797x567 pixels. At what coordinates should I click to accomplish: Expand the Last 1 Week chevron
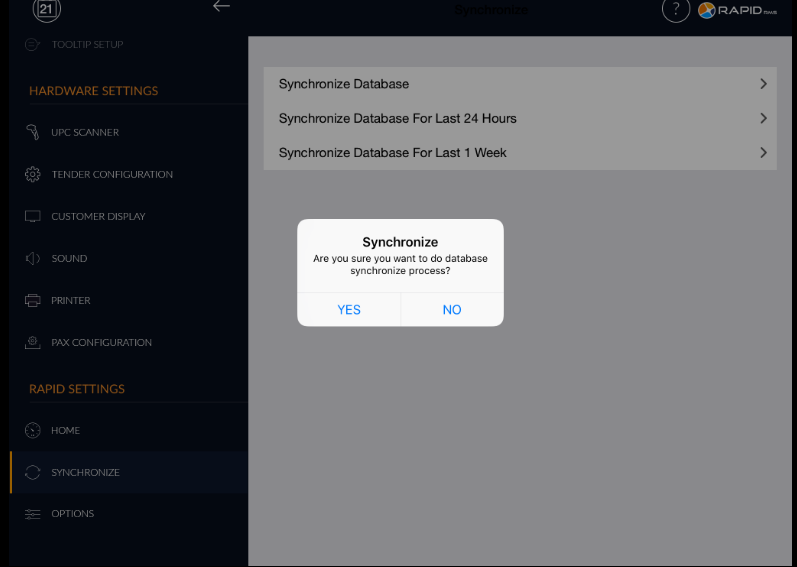[763, 153]
